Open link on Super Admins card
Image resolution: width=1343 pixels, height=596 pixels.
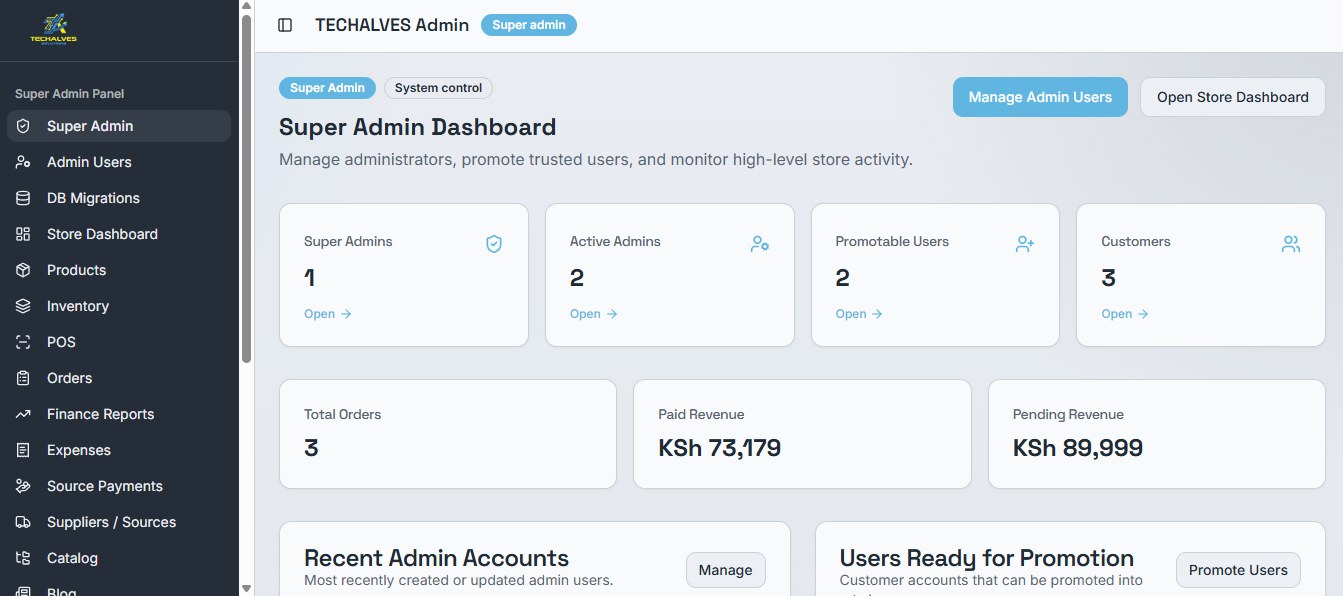pyautogui.click(x=328, y=314)
